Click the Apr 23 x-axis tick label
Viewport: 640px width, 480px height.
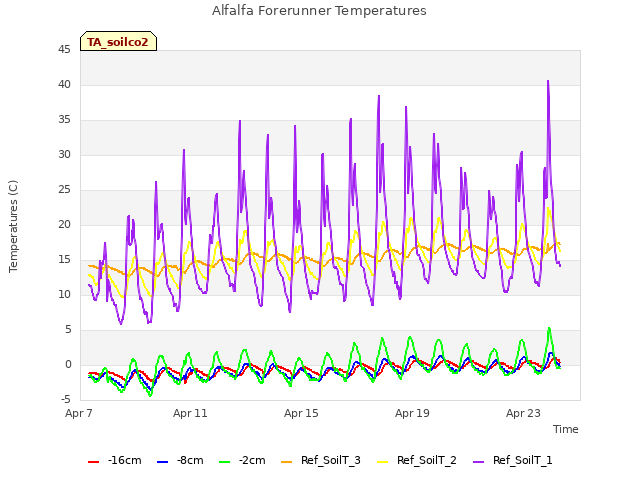[523, 413]
